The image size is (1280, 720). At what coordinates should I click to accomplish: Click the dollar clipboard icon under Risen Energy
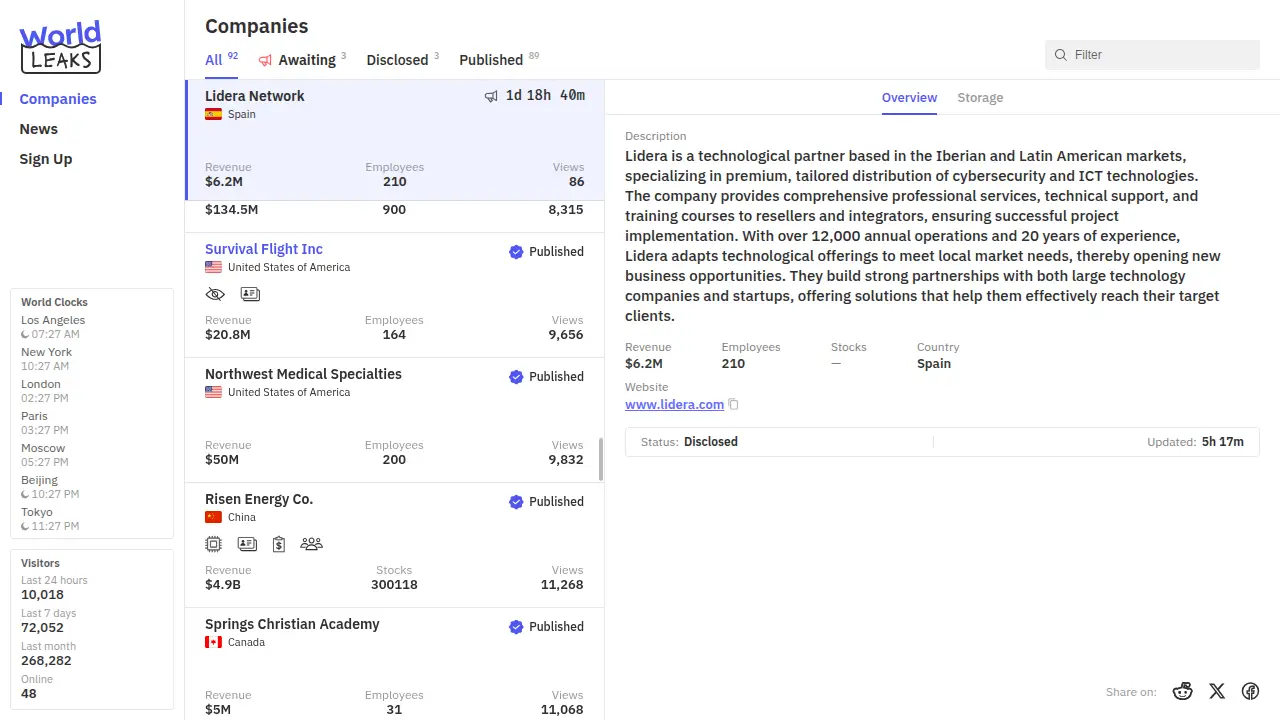tap(279, 544)
